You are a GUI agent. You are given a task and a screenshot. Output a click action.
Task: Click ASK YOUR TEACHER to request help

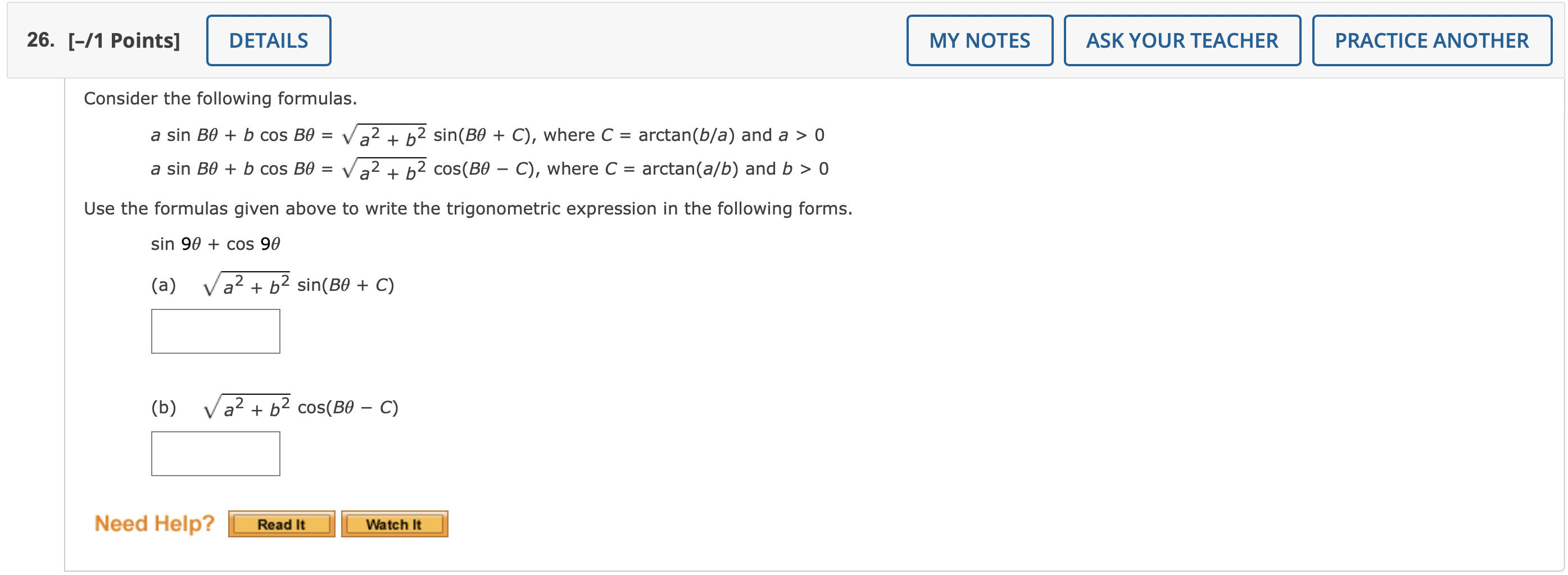coord(1182,39)
